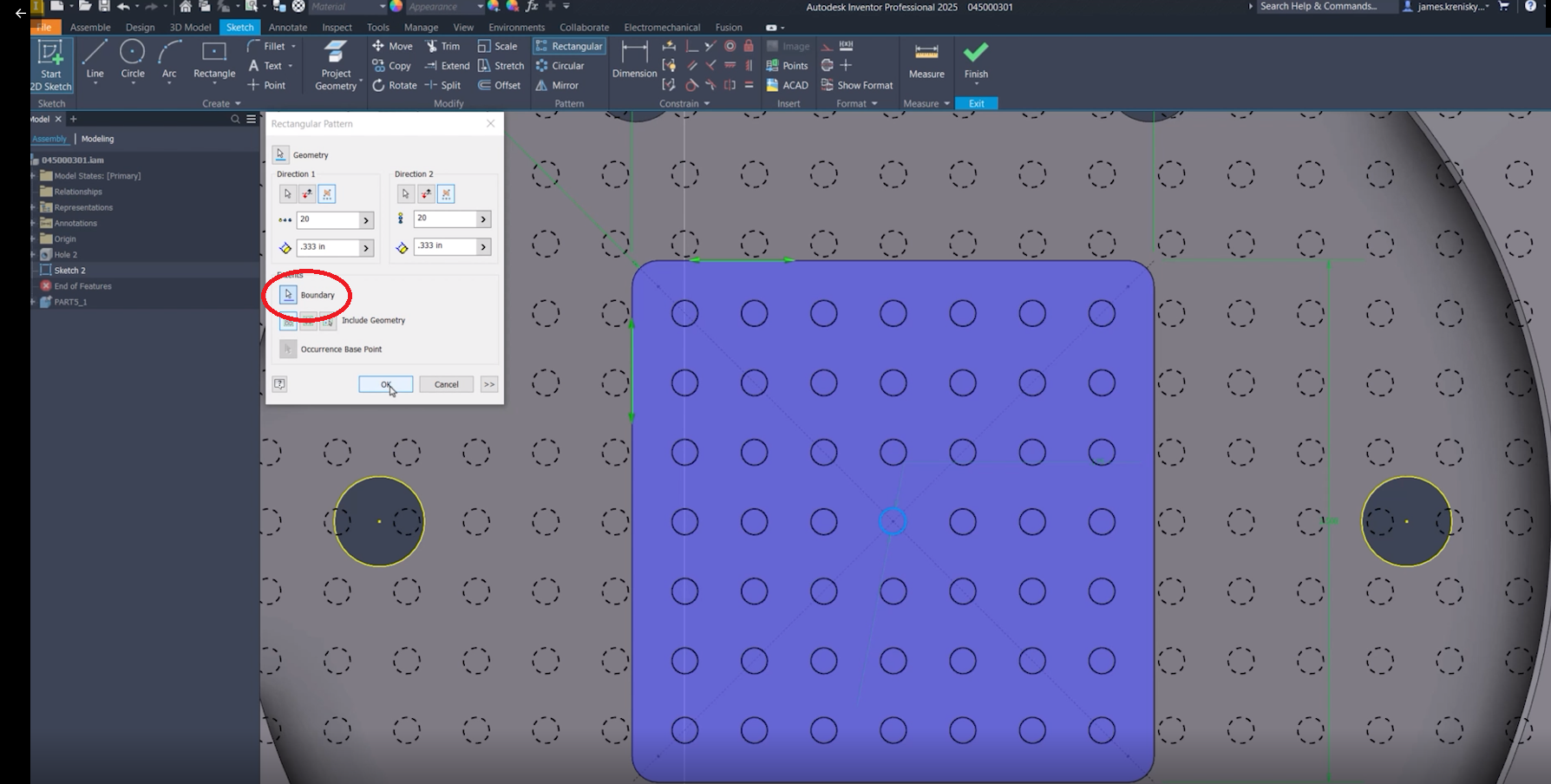Screen dimensions: 1551x784
Task: Open the Manage ribbon tab
Action: [x=421, y=27]
